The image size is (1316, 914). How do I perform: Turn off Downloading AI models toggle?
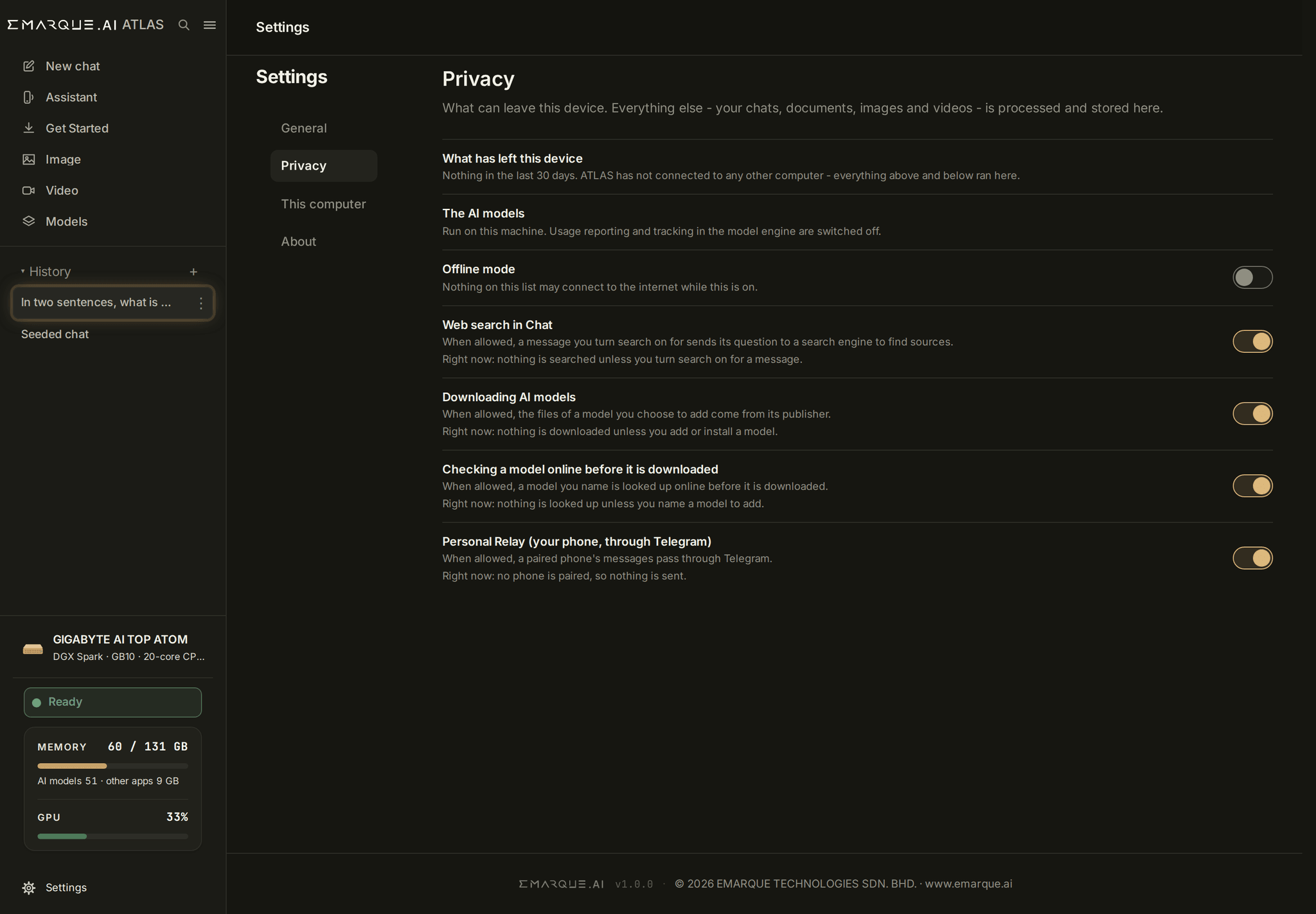click(1252, 414)
